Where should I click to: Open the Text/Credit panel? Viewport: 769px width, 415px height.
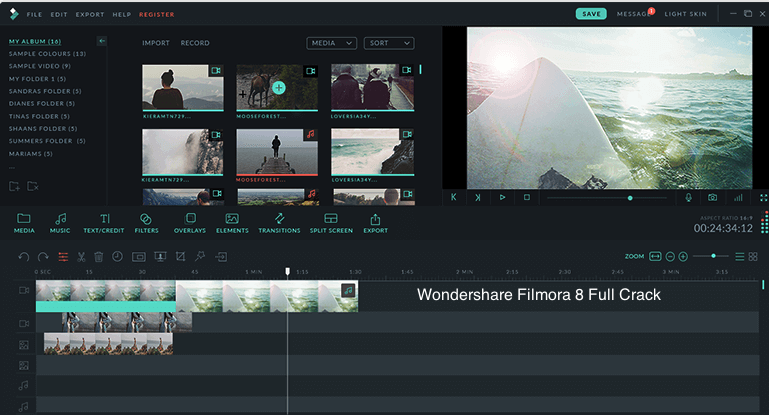[x=103, y=223]
